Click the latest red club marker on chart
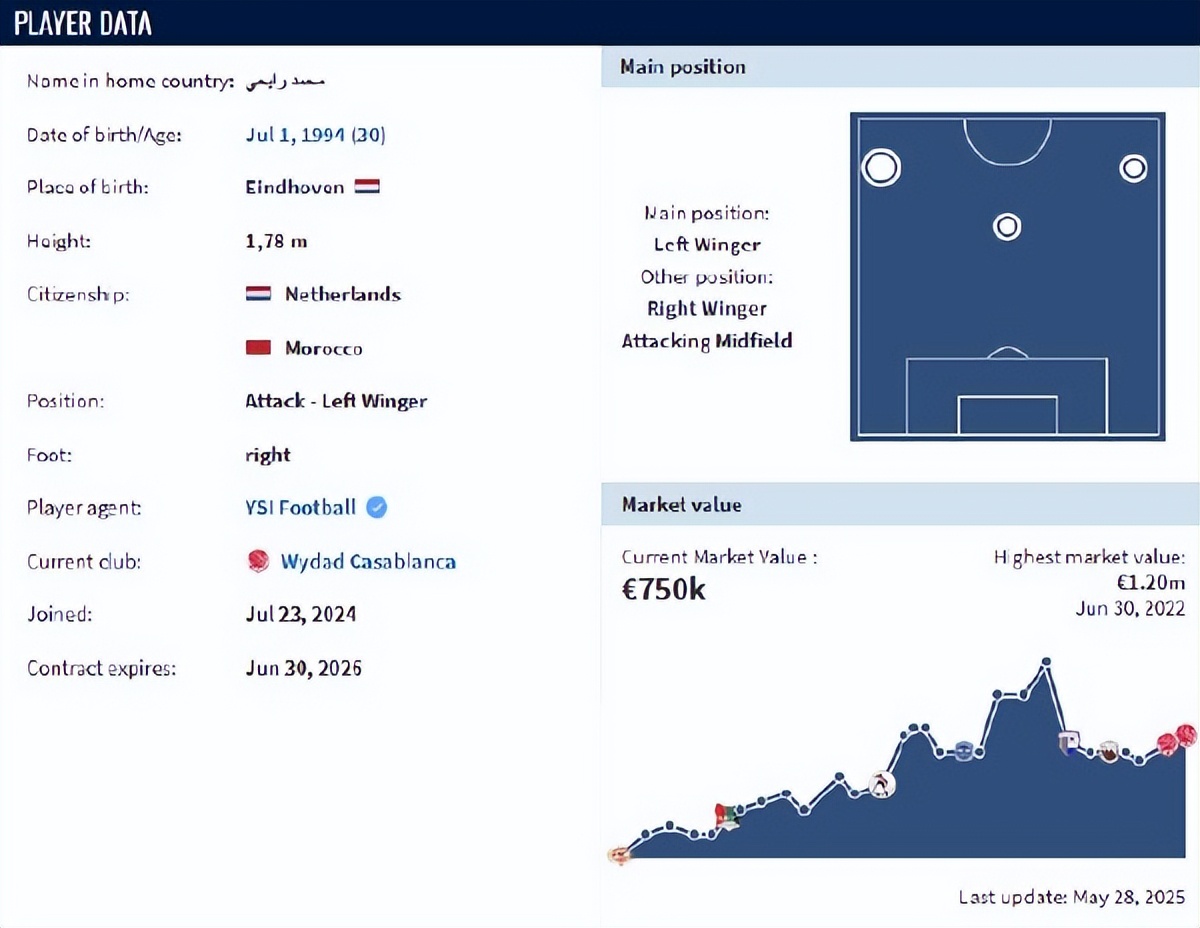Viewport: 1200px width, 928px height. pos(1186,735)
